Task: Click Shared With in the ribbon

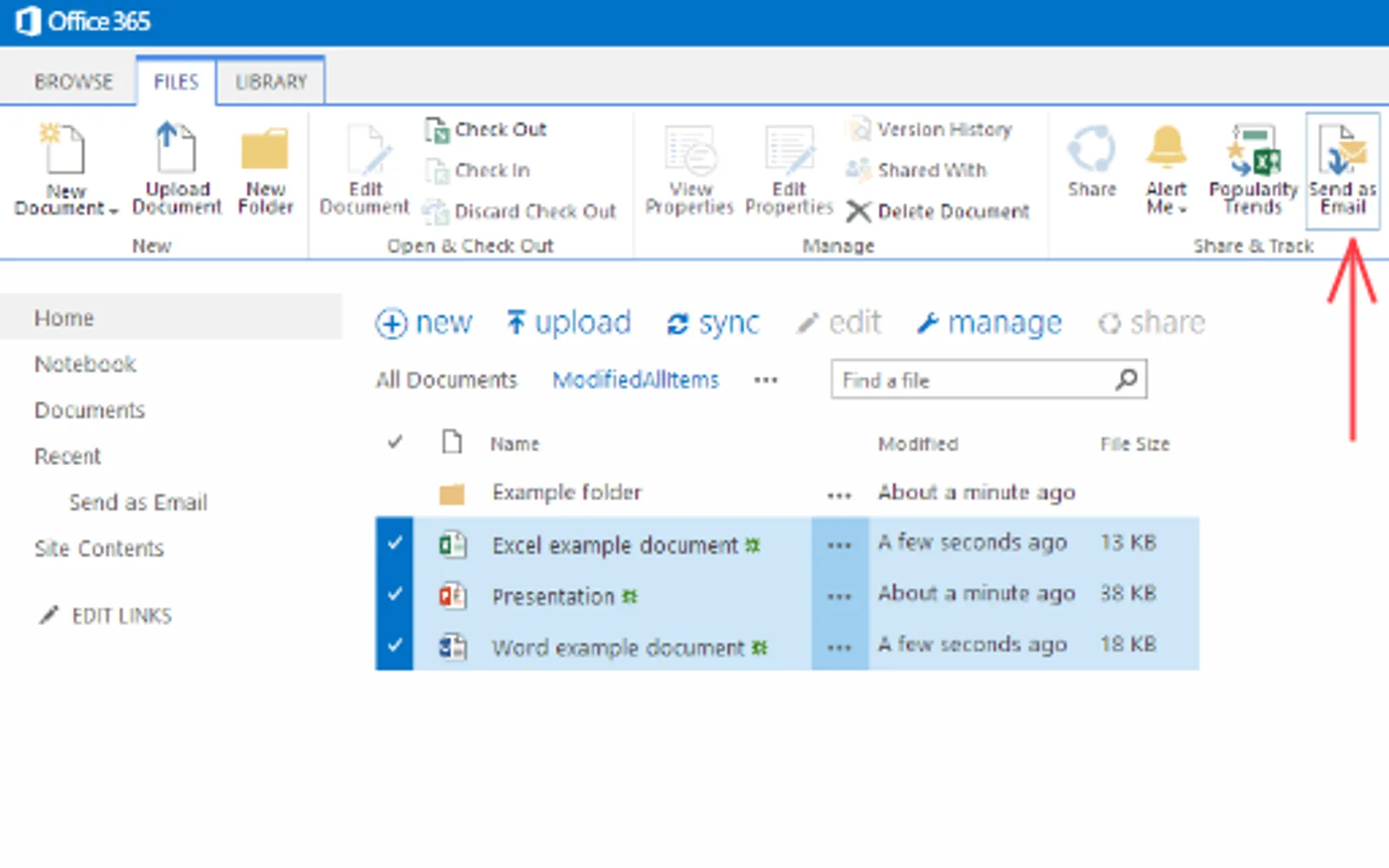Action: pos(917,170)
